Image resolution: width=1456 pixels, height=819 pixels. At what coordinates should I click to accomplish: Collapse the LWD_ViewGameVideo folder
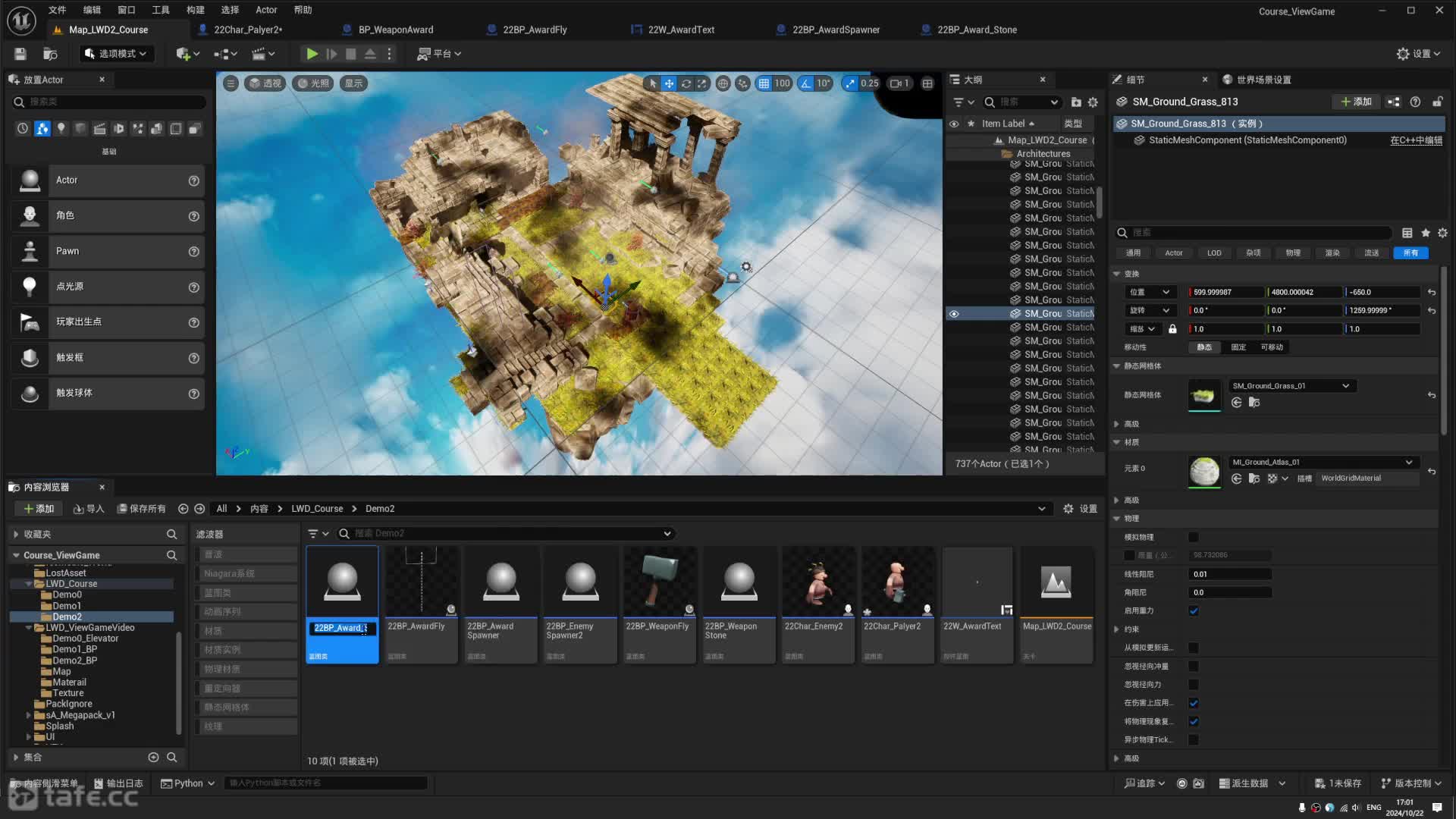pos(29,628)
